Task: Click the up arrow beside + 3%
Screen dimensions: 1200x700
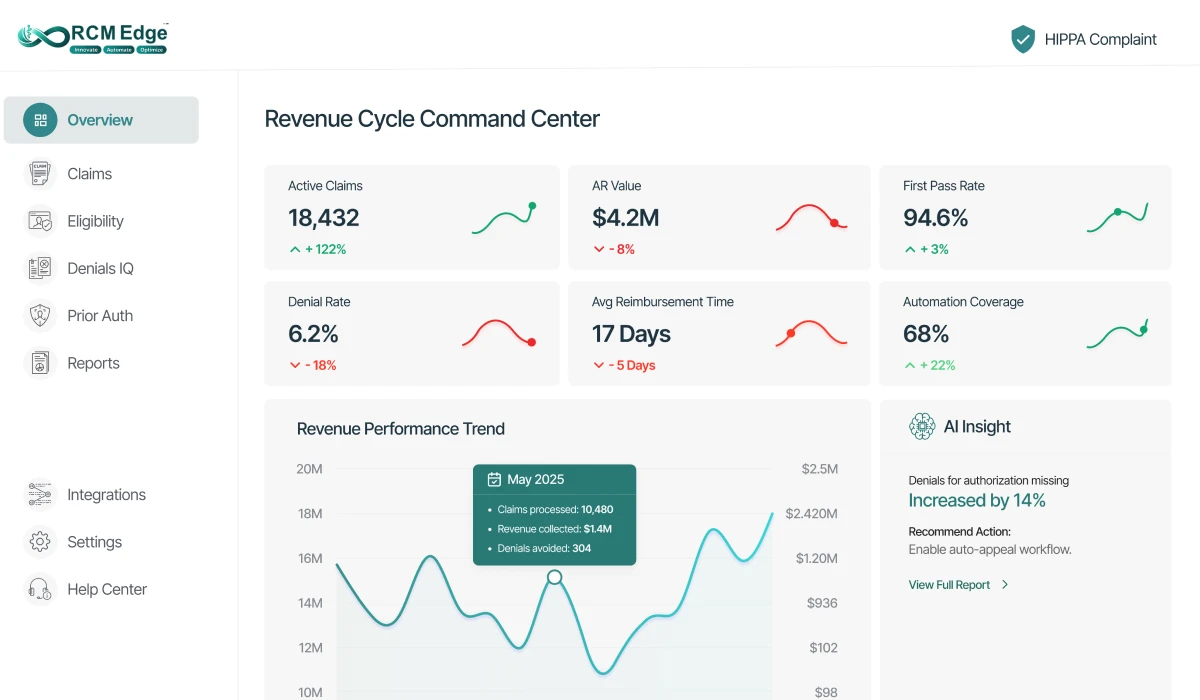Action: point(909,249)
